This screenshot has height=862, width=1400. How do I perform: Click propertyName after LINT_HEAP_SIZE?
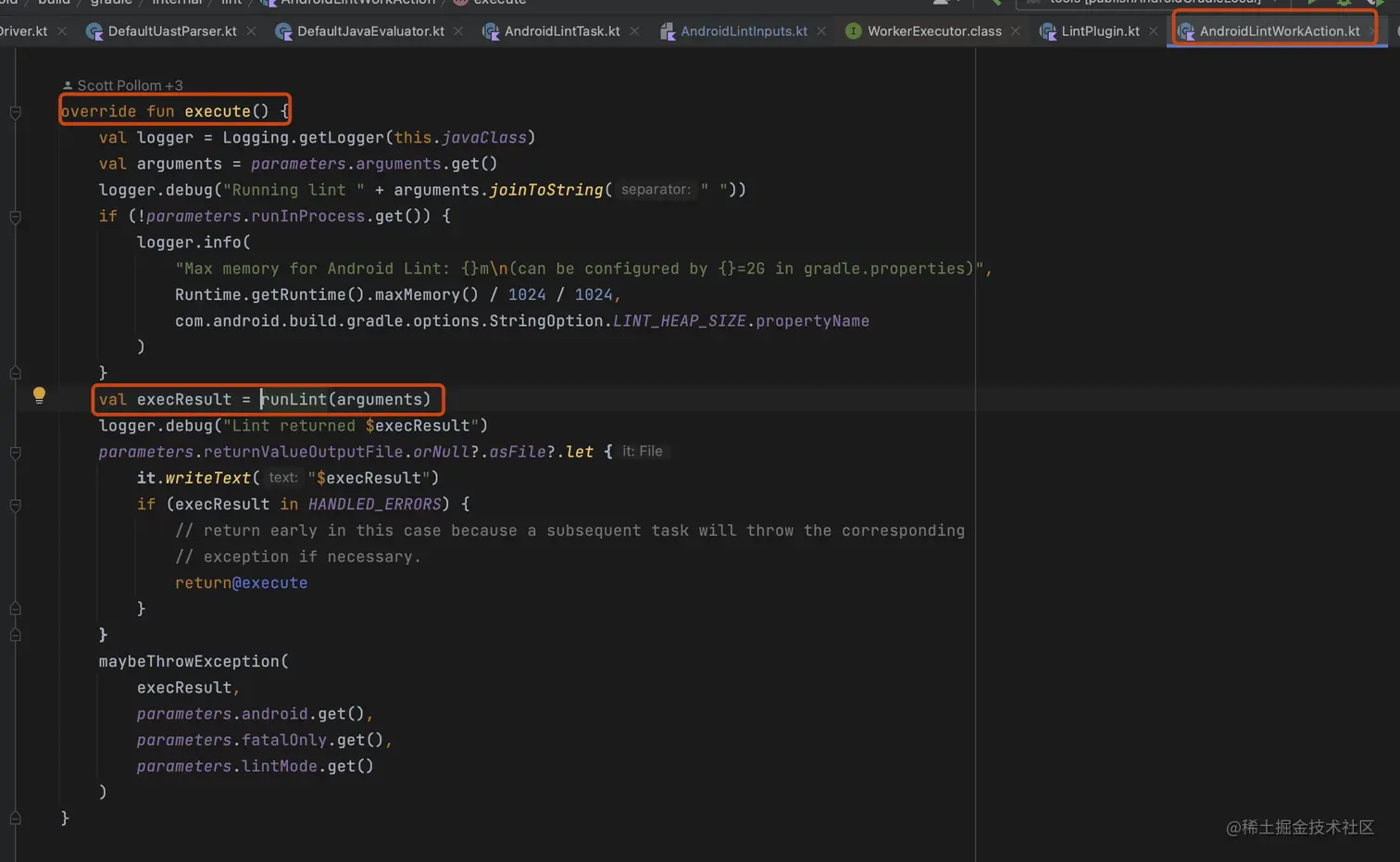click(812, 321)
